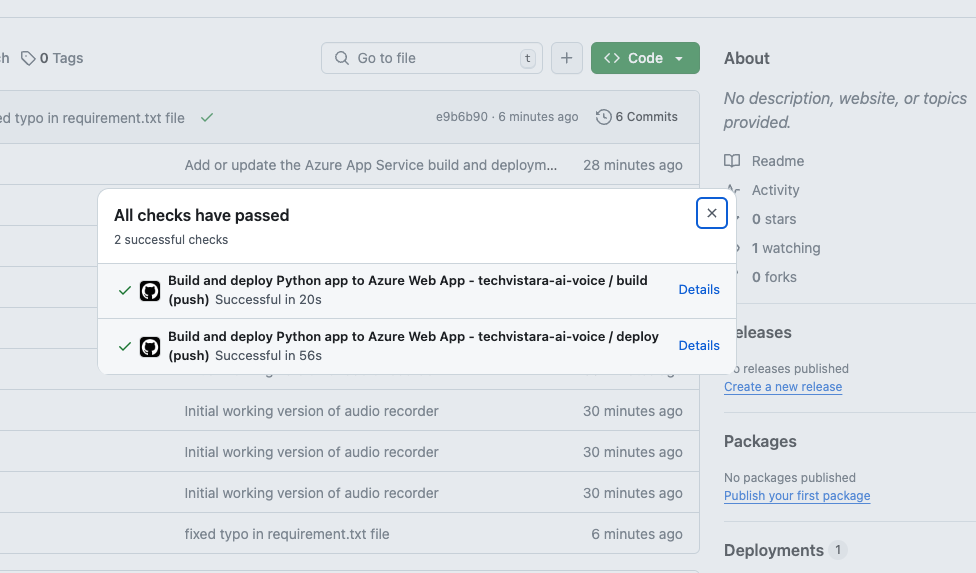Click the magnifier icon in Go to file

[342, 58]
